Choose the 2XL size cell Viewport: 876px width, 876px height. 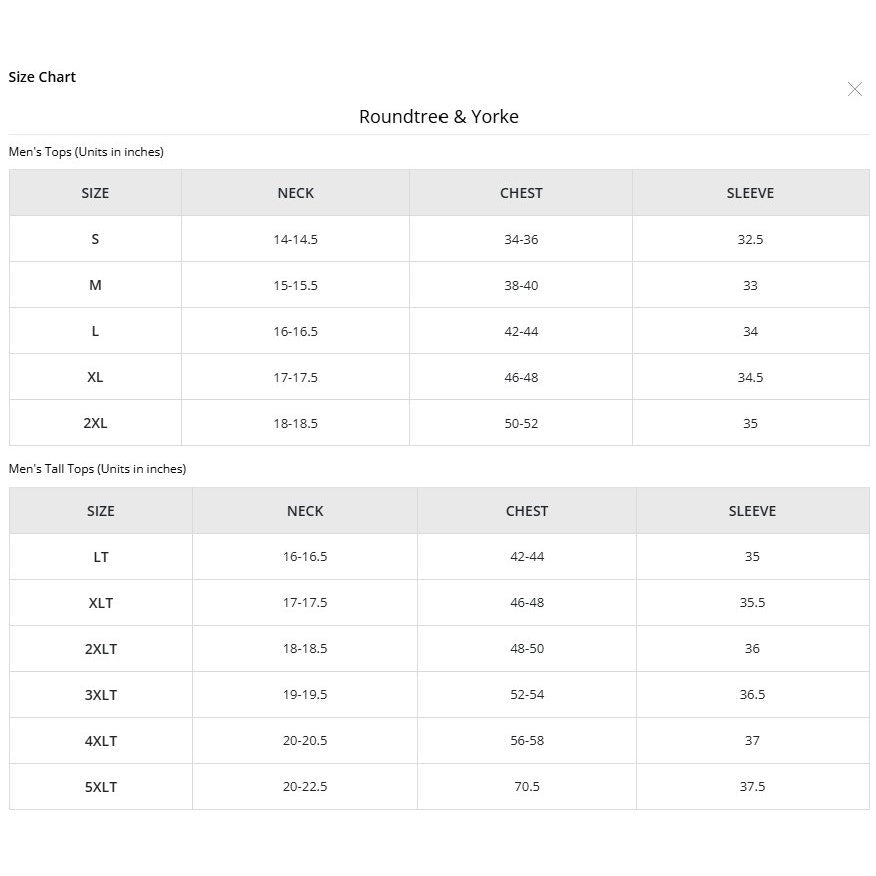pos(95,423)
